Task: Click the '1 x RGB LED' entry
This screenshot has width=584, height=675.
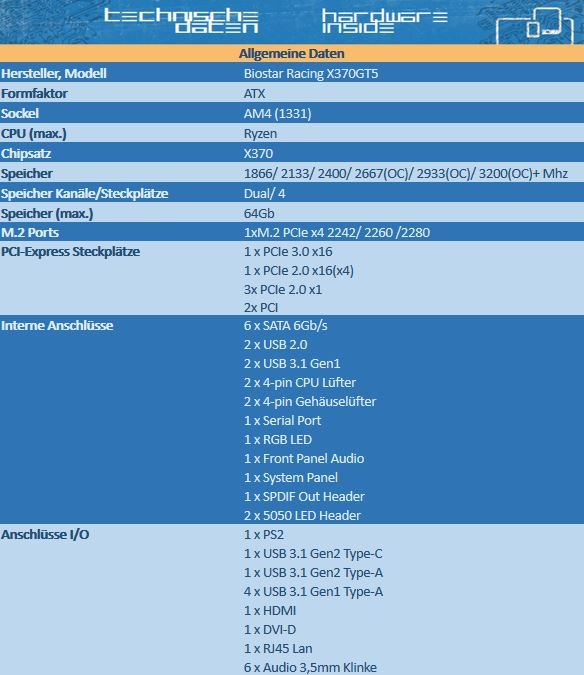Action: click(278, 440)
